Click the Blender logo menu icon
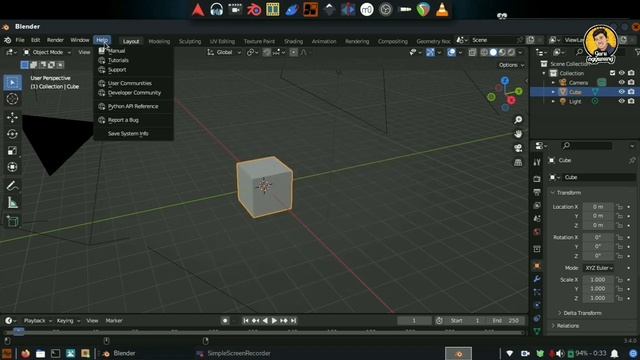The height and width of the screenshot is (360, 640). click(x=7, y=40)
